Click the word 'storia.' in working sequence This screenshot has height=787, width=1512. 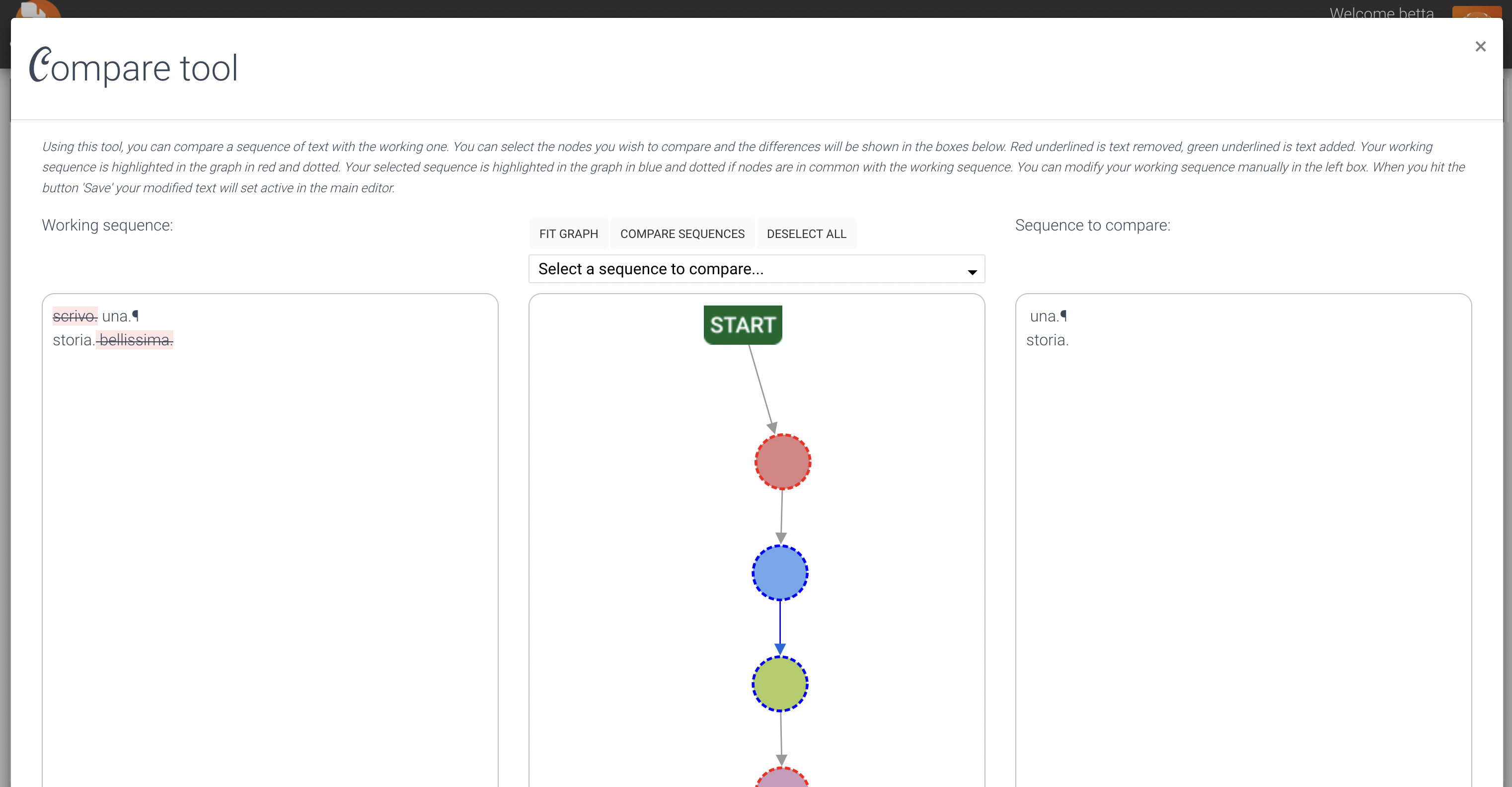[x=74, y=340]
